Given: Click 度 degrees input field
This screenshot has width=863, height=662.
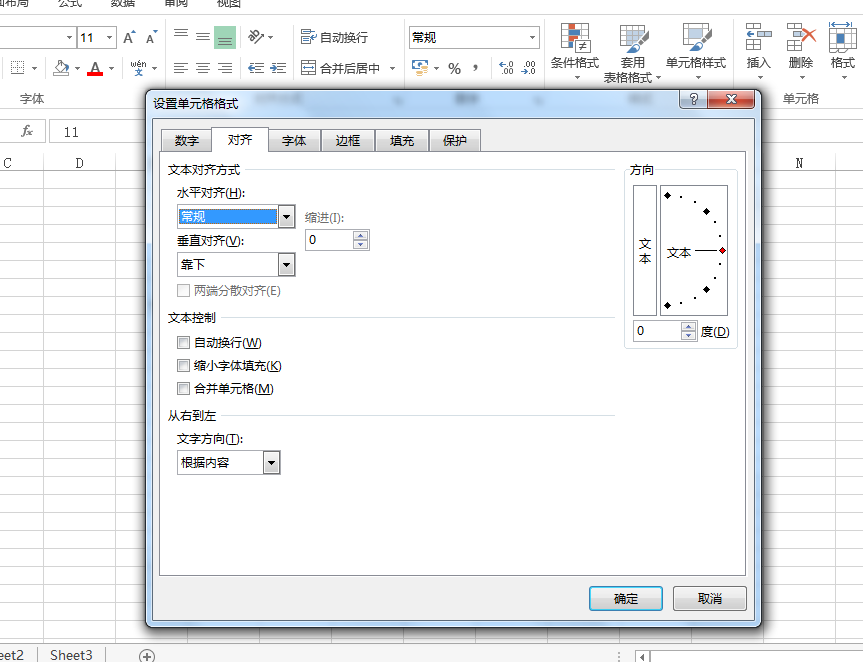Looking at the screenshot, I should [x=657, y=331].
